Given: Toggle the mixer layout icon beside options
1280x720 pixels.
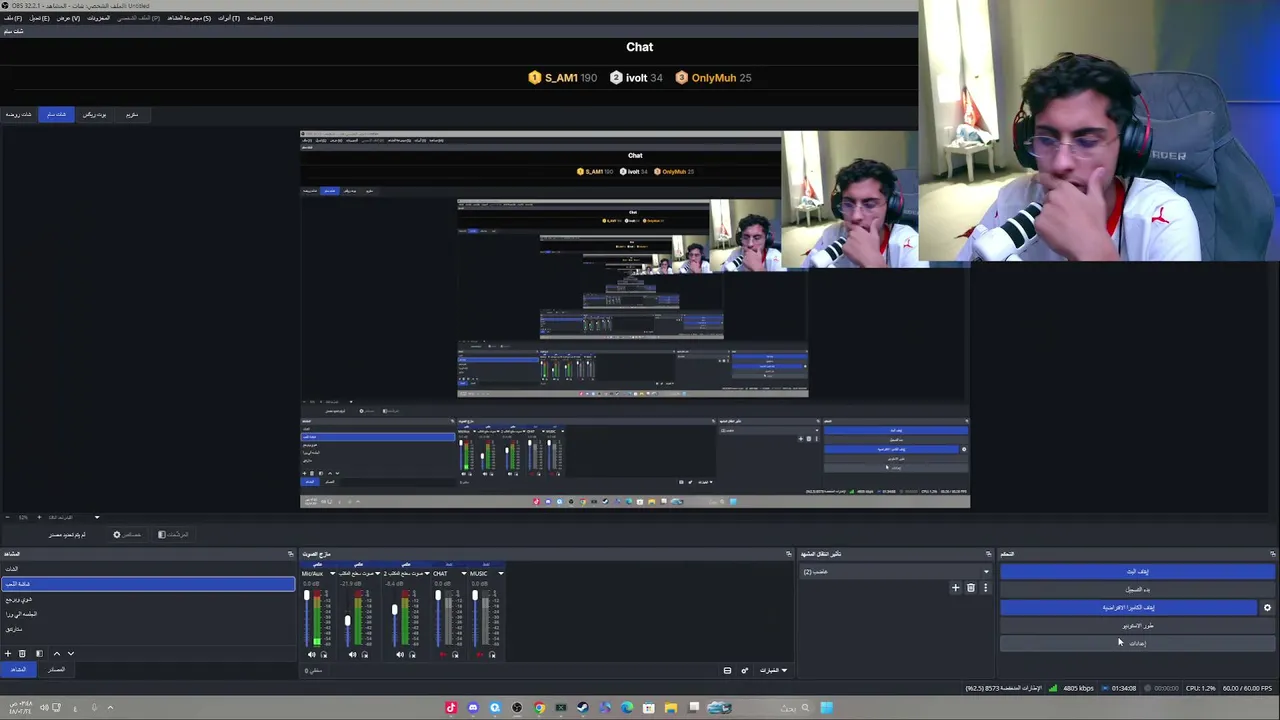Looking at the screenshot, I should (727, 670).
